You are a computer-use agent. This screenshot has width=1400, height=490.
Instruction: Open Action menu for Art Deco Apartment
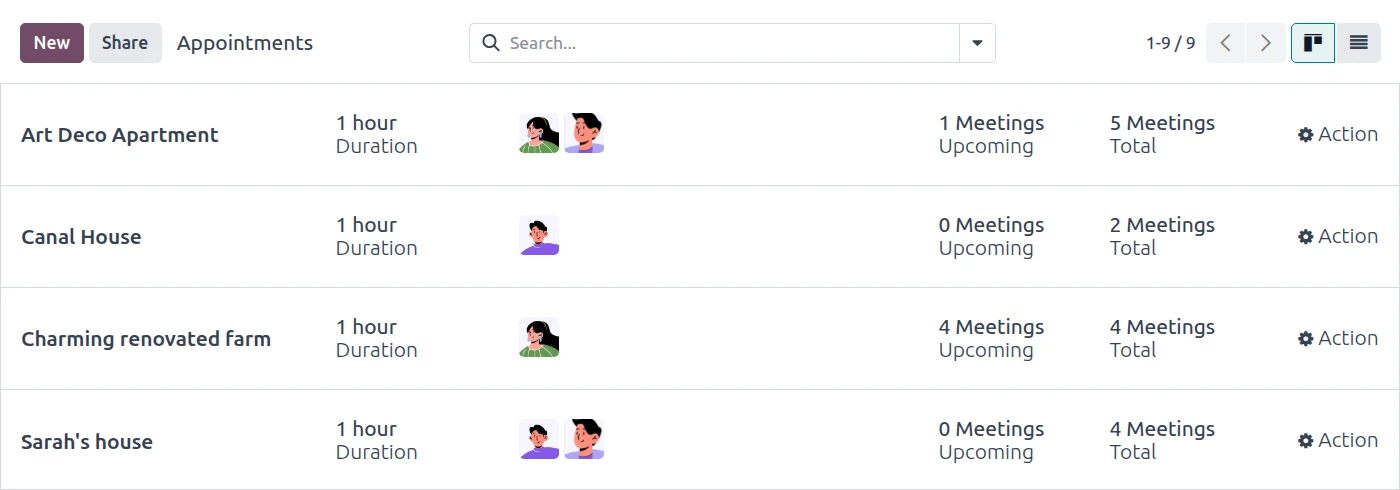[1337, 134]
